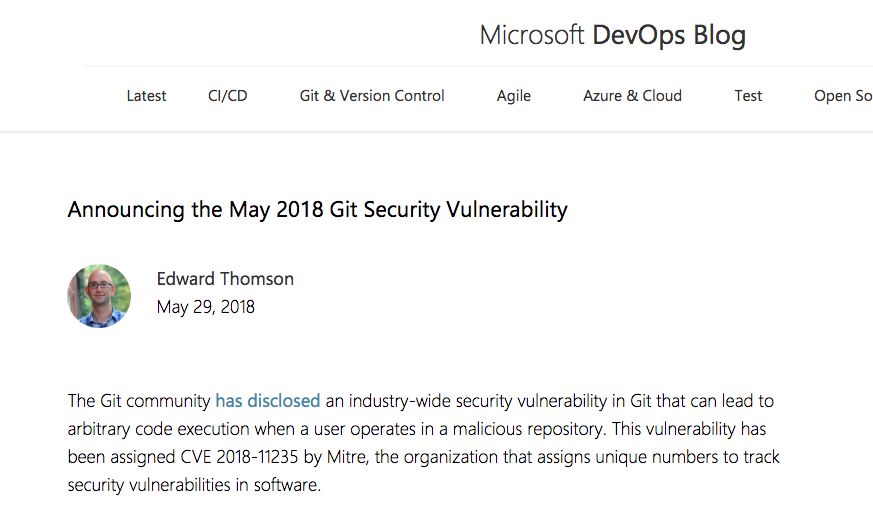
Task: Click the Microsoft DevOps Blog title
Action: click(612, 35)
